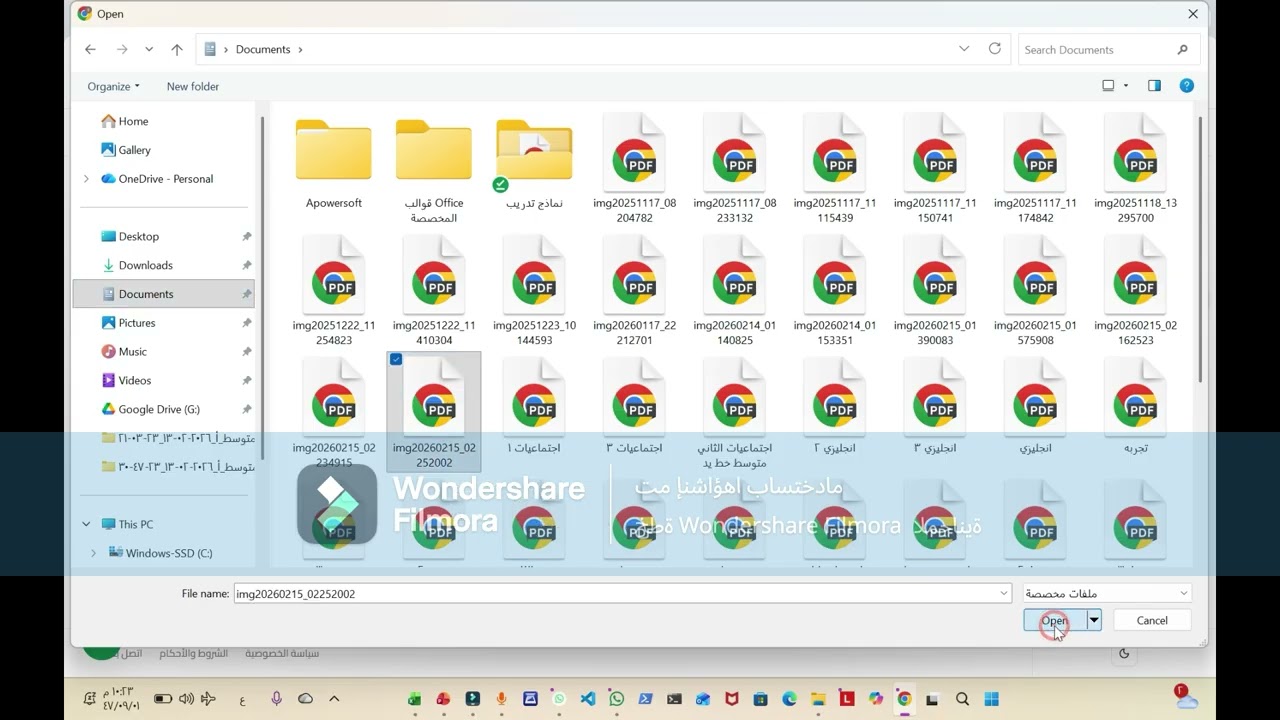Expand the OneDrive - Personal node
The image size is (1280, 720).
point(86,179)
